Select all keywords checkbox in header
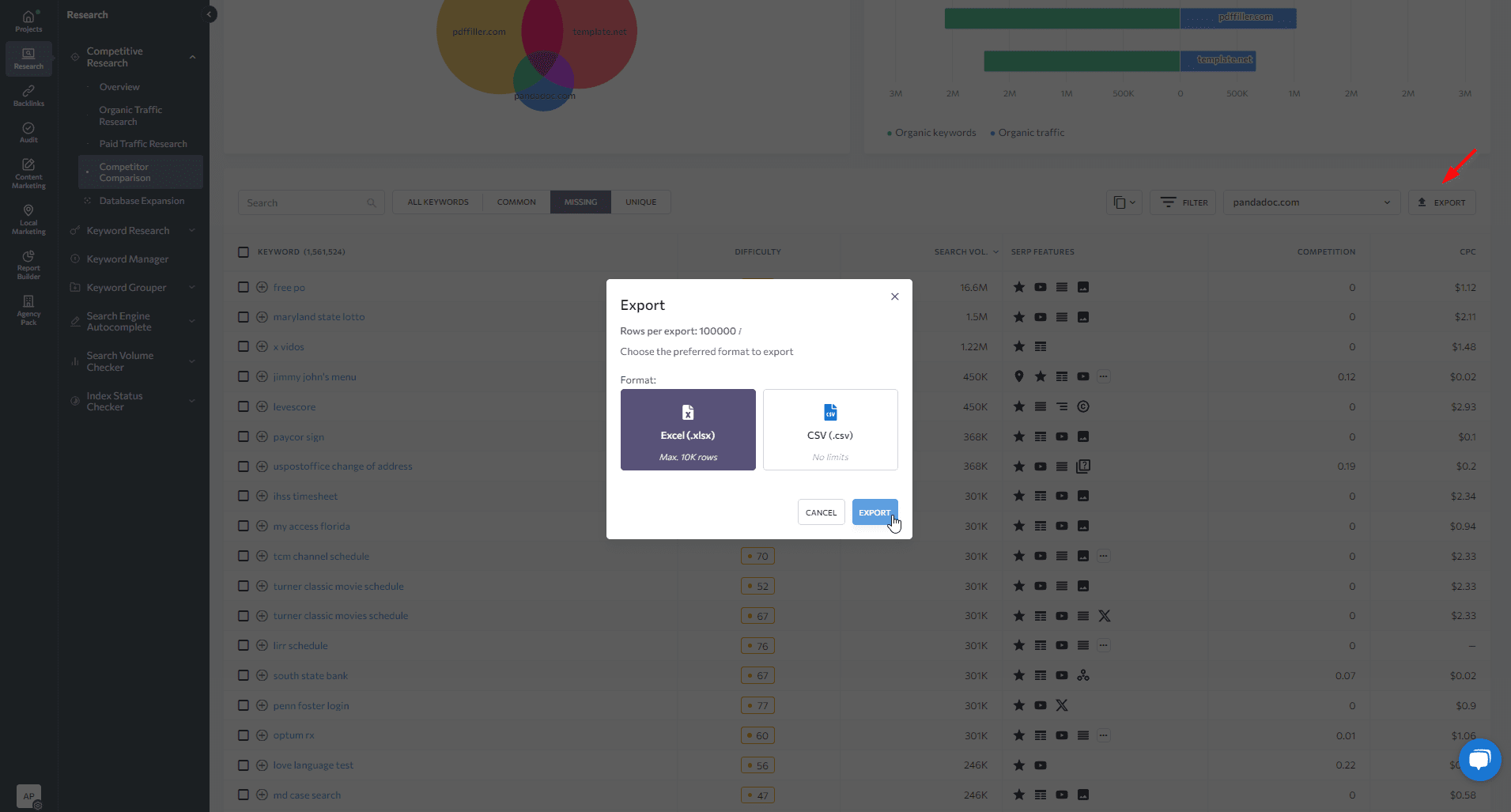The image size is (1511, 812). click(x=244, y=252)
